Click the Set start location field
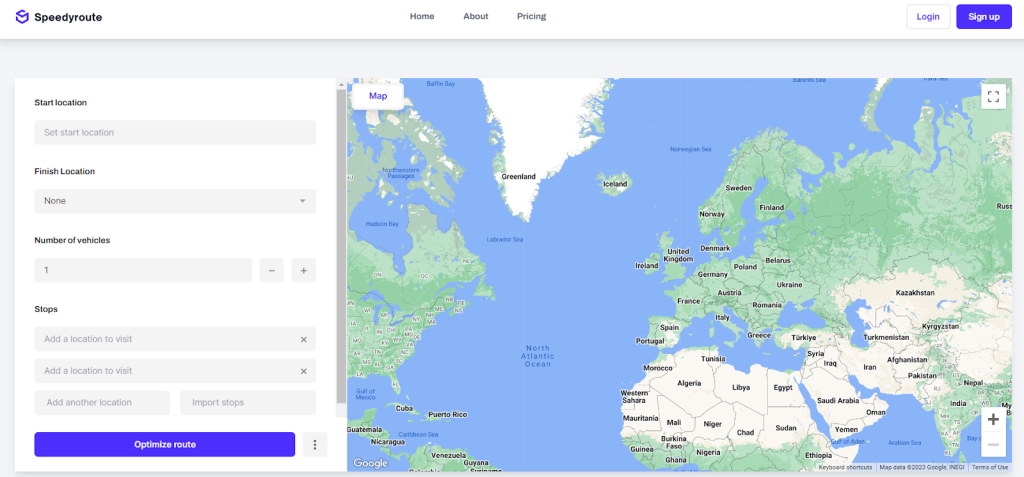This screenshot has width=1024, height=477. [x=175, y=133]
